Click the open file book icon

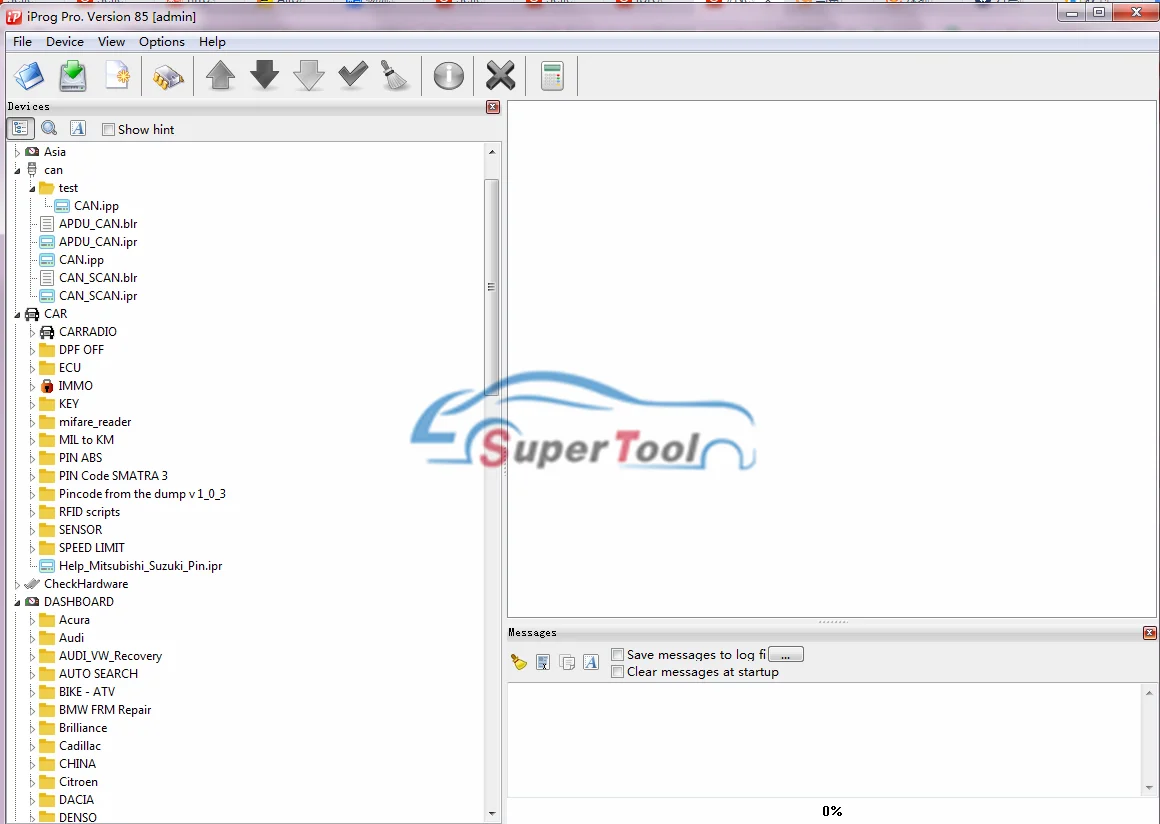pyautogui.click(x=30, y=76)
